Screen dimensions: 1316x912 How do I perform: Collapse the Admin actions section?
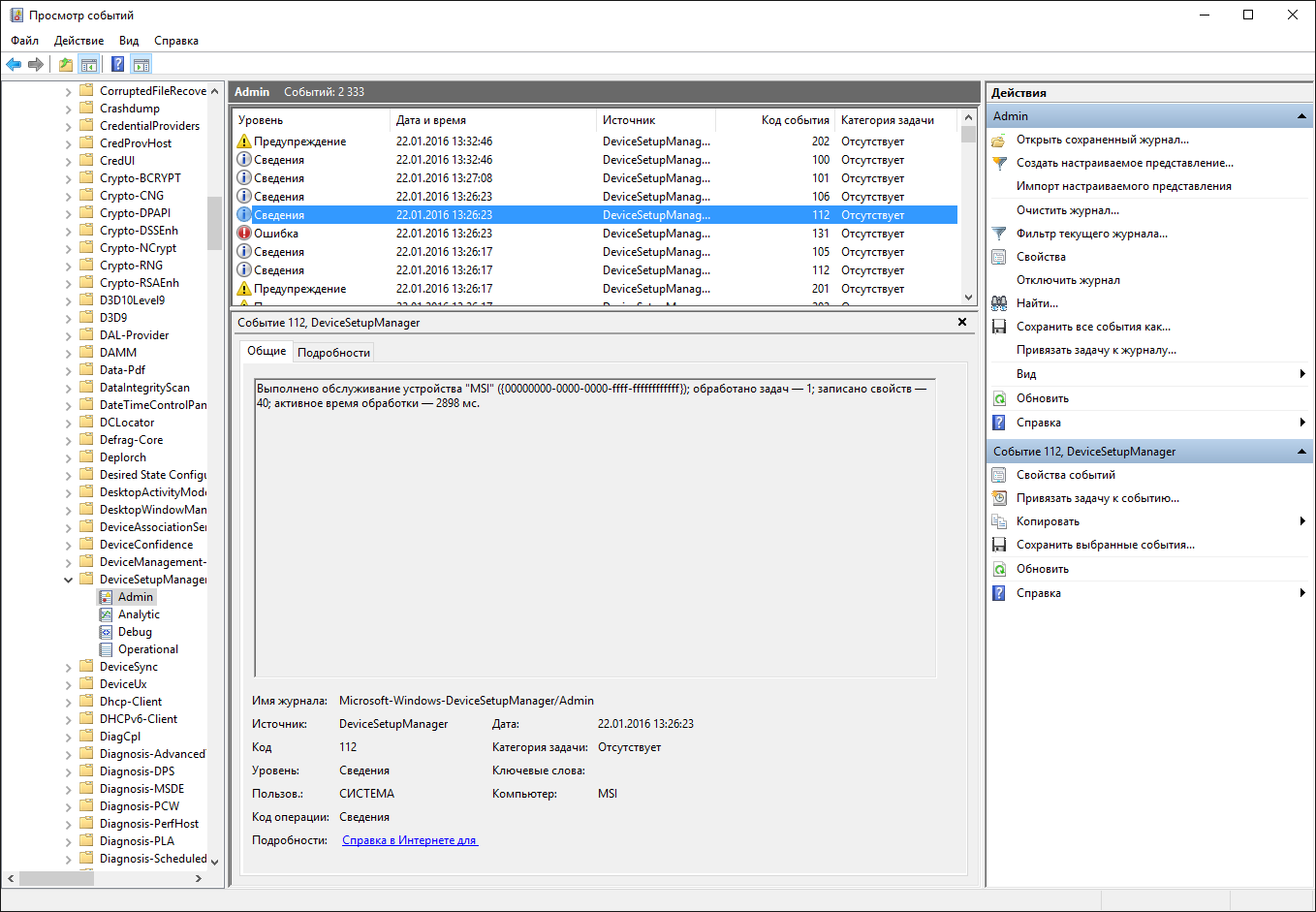click(x=1301, y=116)
